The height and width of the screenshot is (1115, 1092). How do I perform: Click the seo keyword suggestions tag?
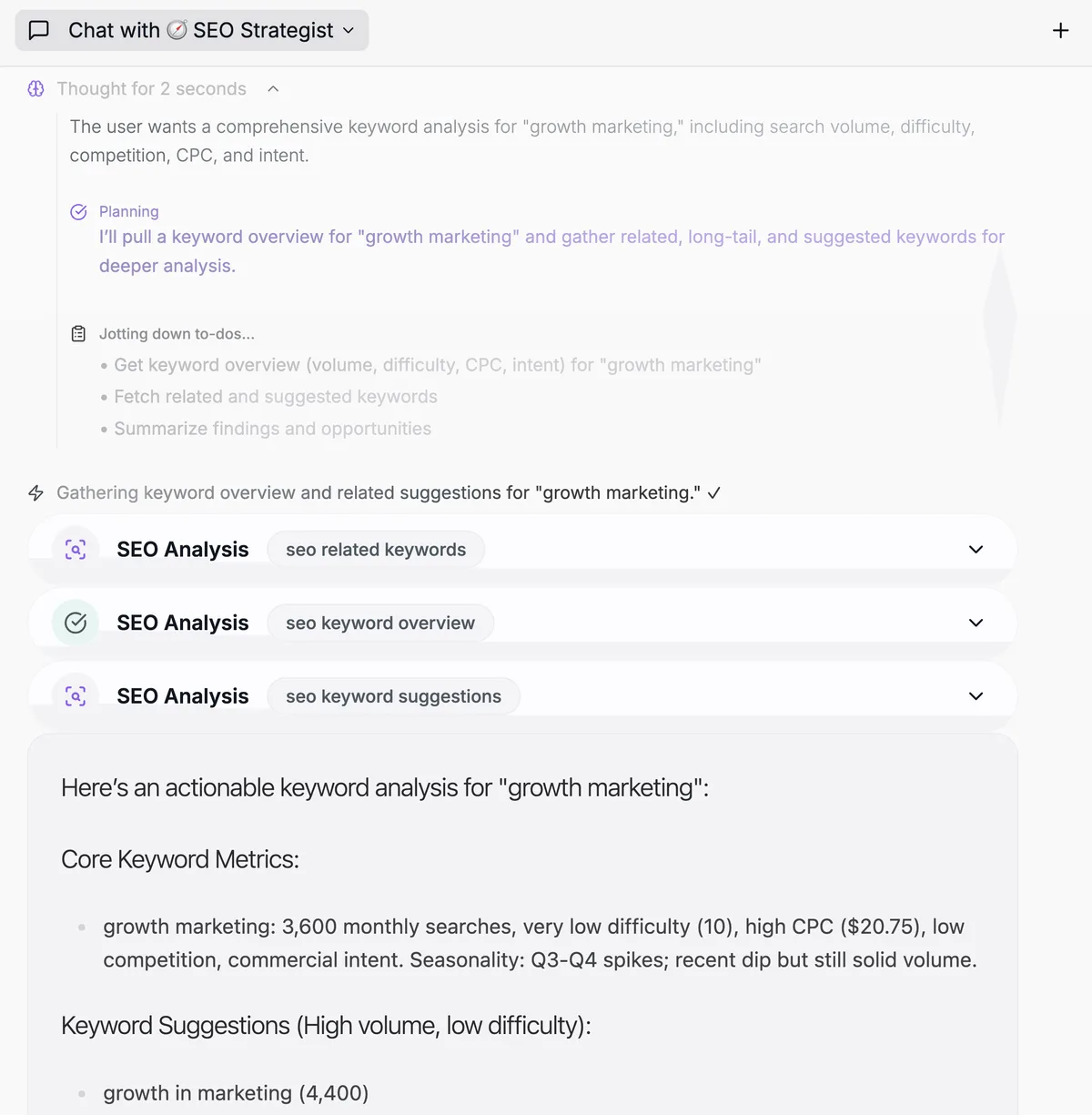click(x=393, y=696)
